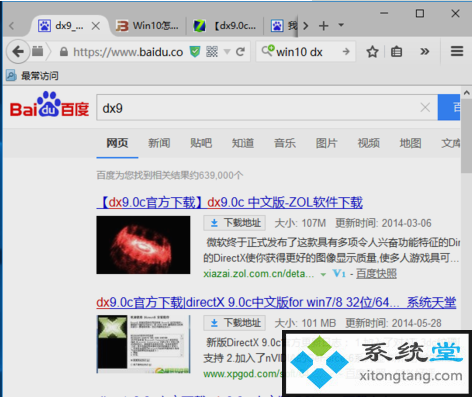Screen dimensions: 472x397
Task: Bookmark this page with the star icon
Action: pos(372,52)
